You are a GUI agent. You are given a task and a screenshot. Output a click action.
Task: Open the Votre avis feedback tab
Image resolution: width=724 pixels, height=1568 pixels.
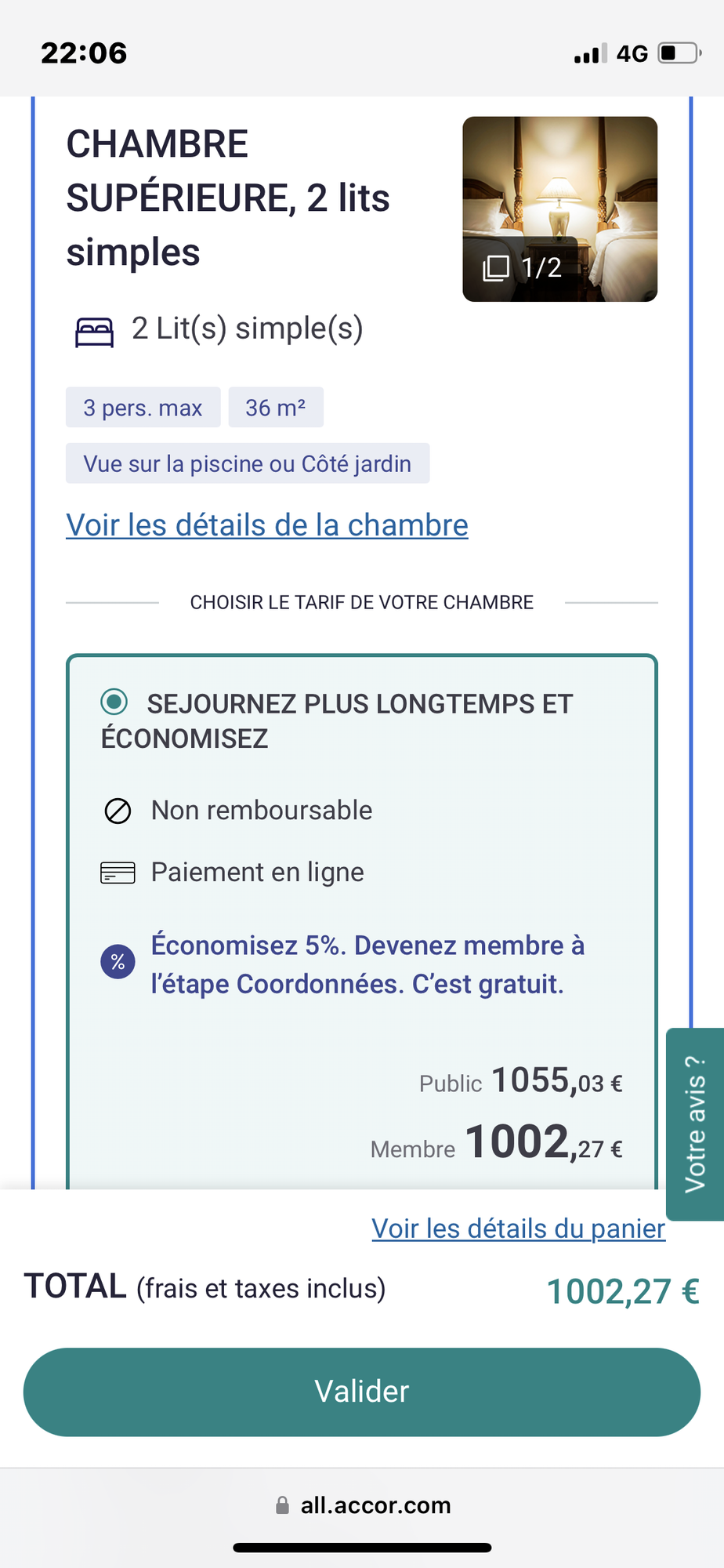tap(695, 1124)
